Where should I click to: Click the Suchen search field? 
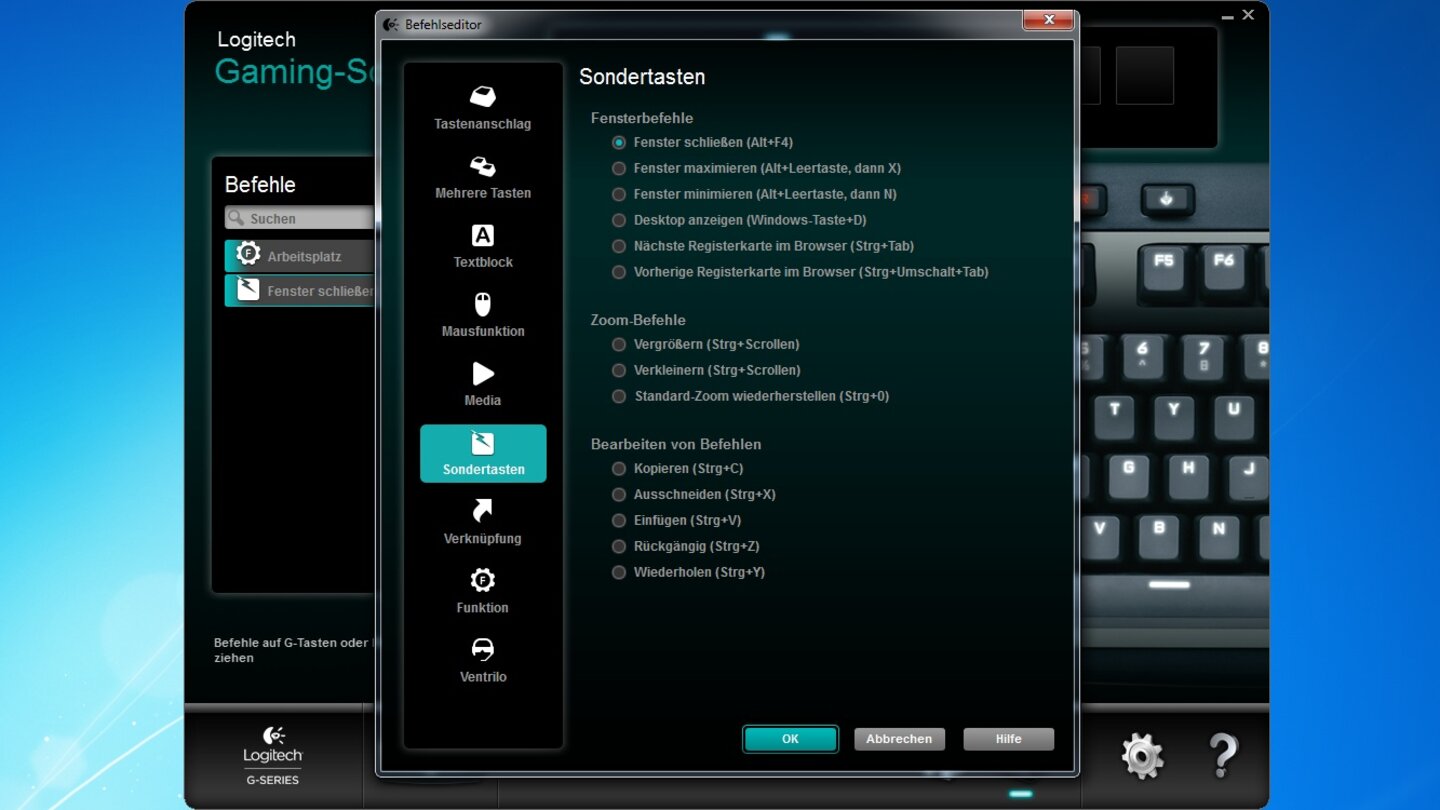coord(300,218)
